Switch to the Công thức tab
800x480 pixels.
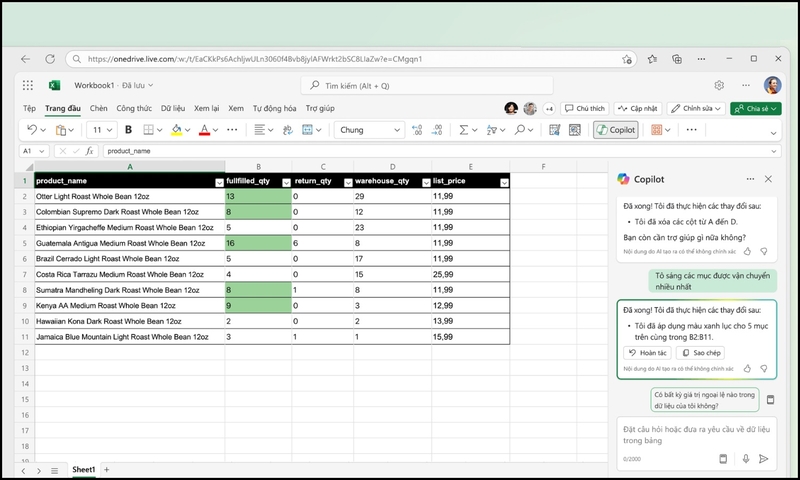tap(134, 108)
